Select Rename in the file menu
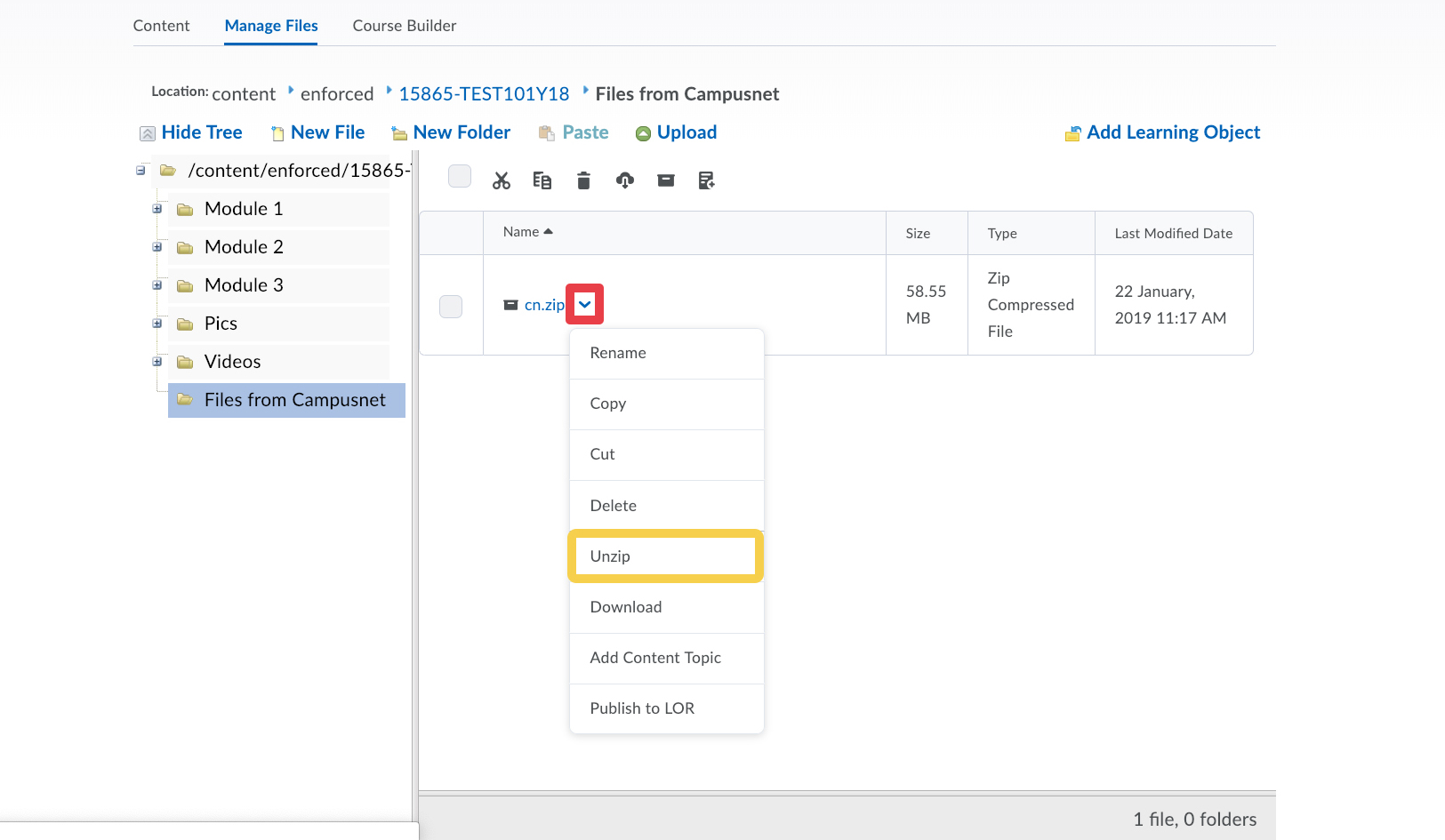 coord(618,353)
